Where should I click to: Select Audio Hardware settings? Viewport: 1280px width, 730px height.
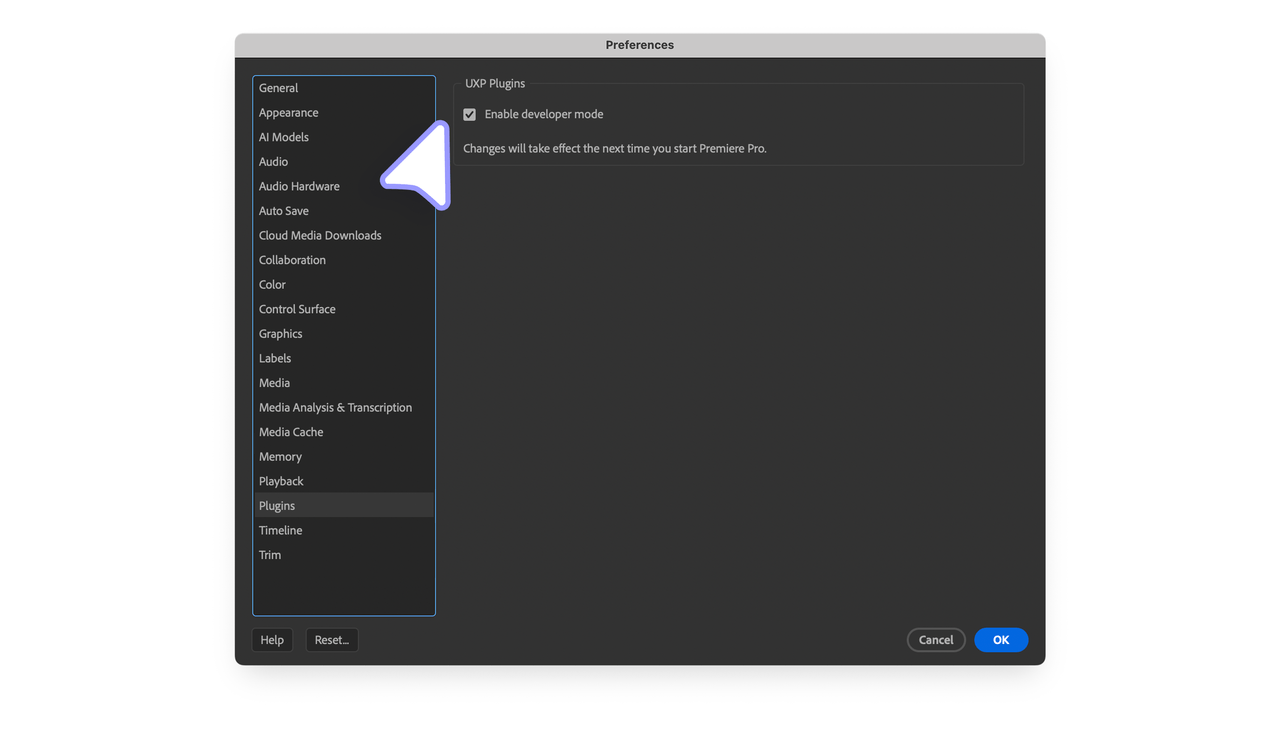point(298,186)
